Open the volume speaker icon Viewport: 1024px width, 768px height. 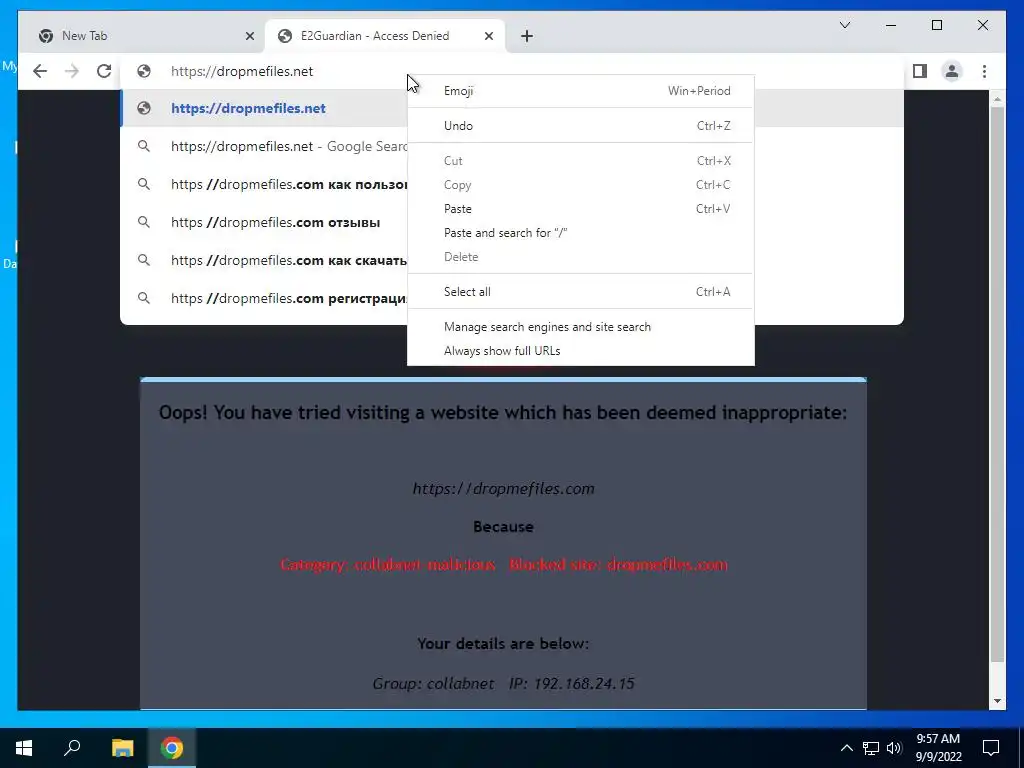894,748
